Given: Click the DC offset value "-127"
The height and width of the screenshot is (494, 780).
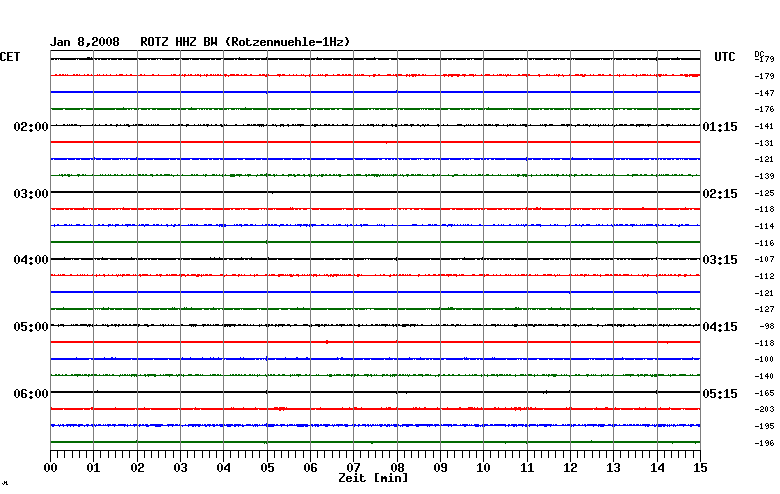Looking at the screenshot, I should (x=765, y=309).
